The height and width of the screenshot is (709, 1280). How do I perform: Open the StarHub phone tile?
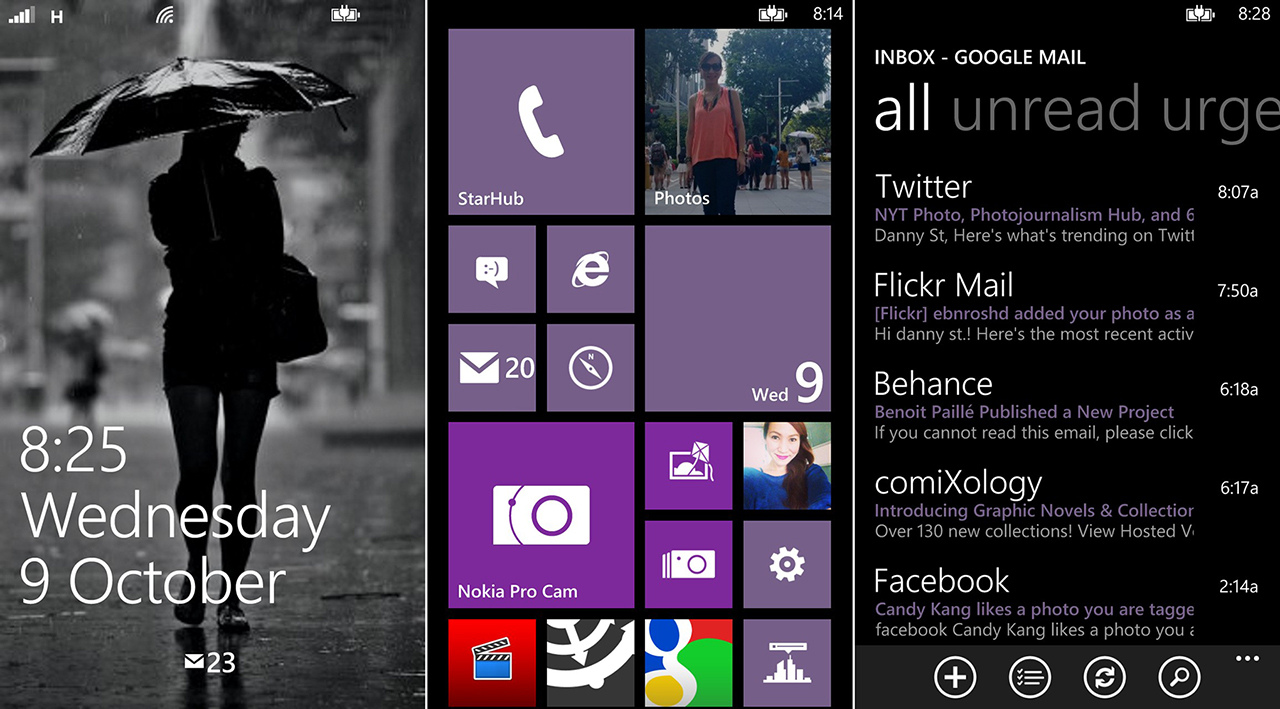pos(541,122)
